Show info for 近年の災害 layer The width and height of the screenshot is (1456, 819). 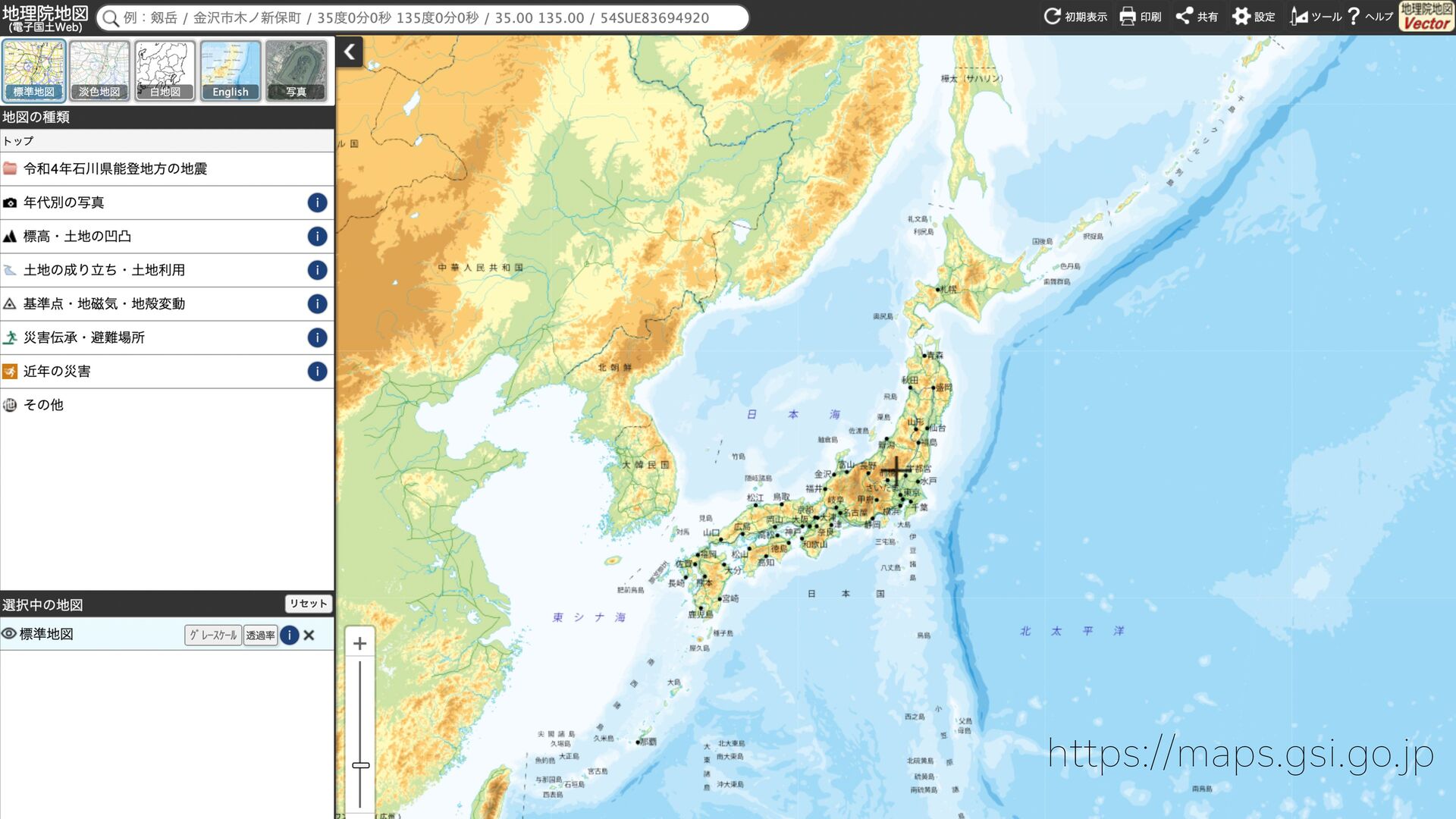click(x=317, y=371)
